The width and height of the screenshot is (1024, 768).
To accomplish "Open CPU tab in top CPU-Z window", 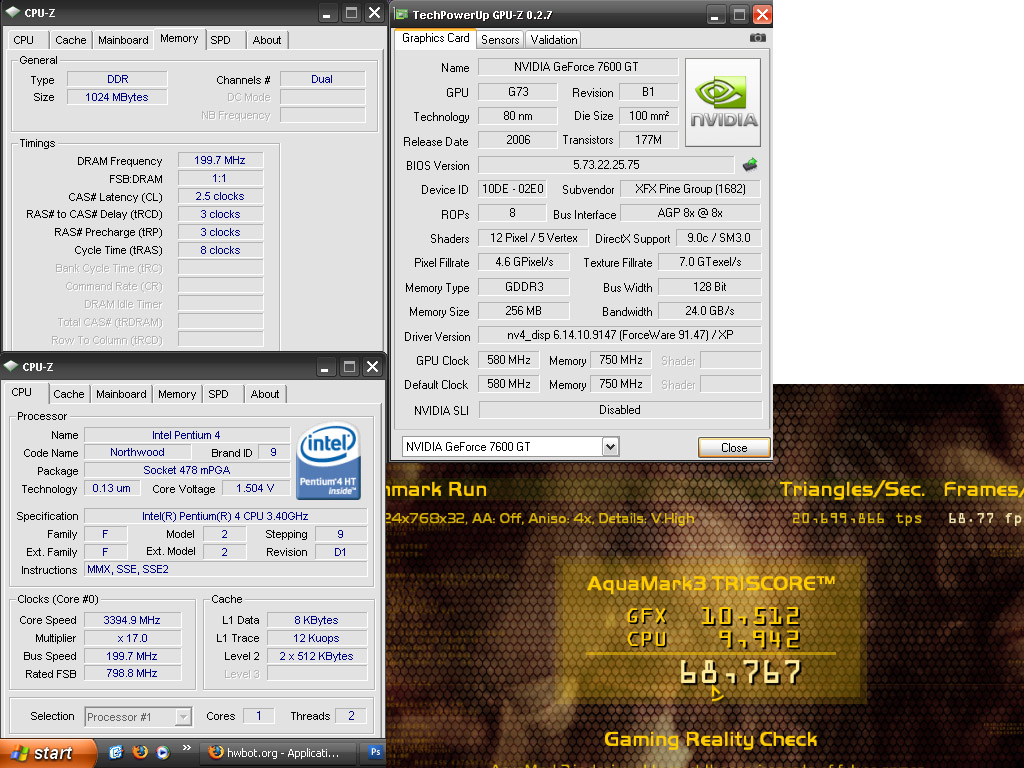I will (24, 40).
